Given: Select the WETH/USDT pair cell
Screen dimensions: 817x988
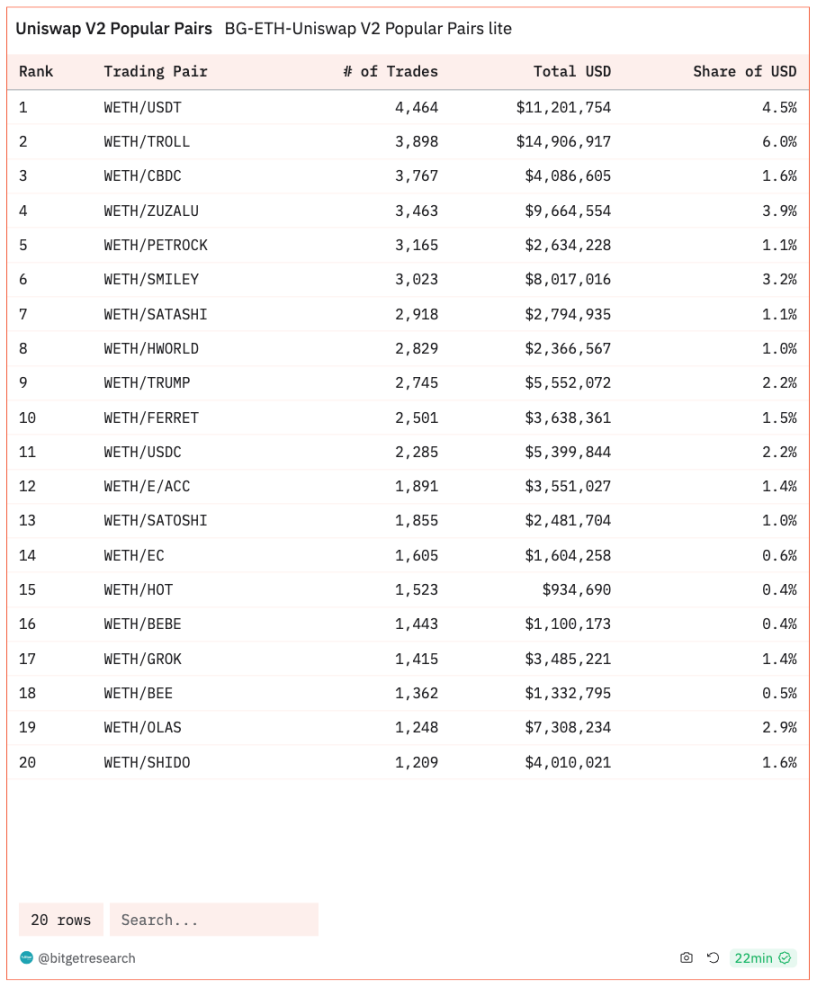Looking at the screenshot, I should coord(142,107).
